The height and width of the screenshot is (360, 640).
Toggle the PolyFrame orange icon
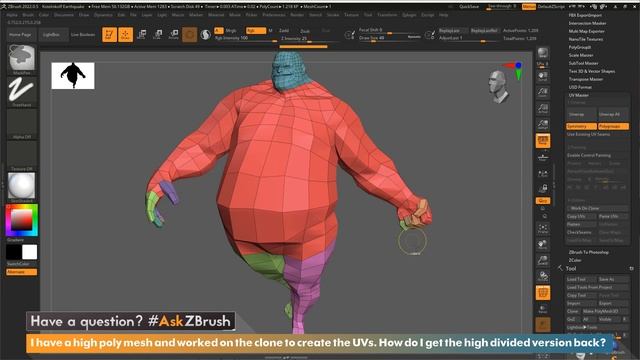(543, 293)
